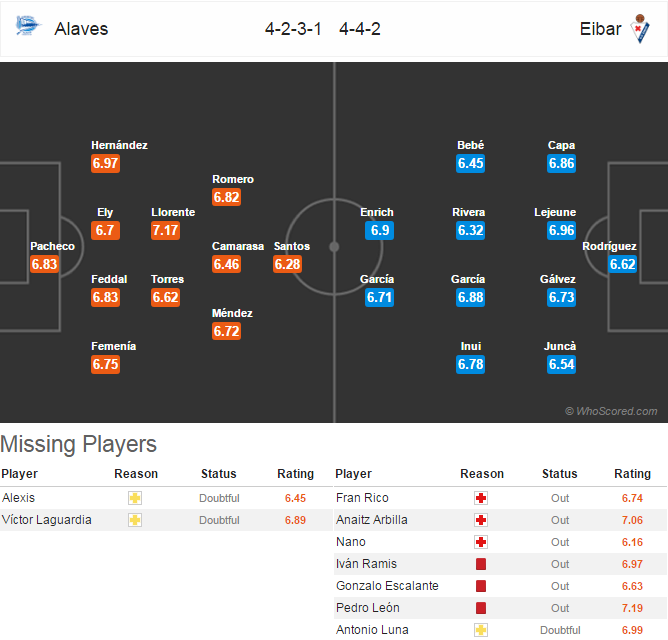Select Llorente's 7.17 rating badge
Image resolution: width=668 pixels, height=640 pixels.
point(165,231)
